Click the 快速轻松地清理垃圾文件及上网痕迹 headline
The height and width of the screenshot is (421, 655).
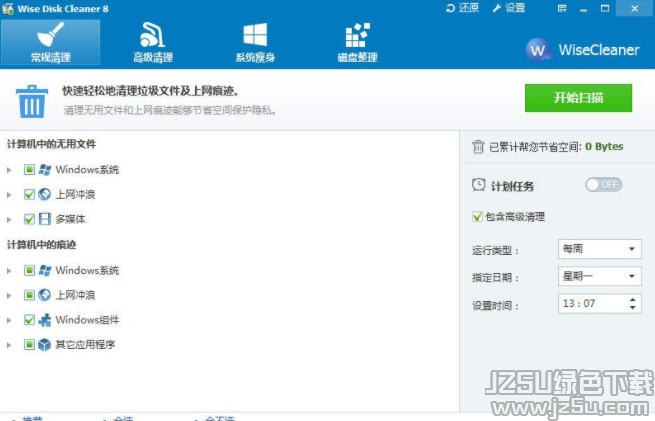[x=150, y=91]
